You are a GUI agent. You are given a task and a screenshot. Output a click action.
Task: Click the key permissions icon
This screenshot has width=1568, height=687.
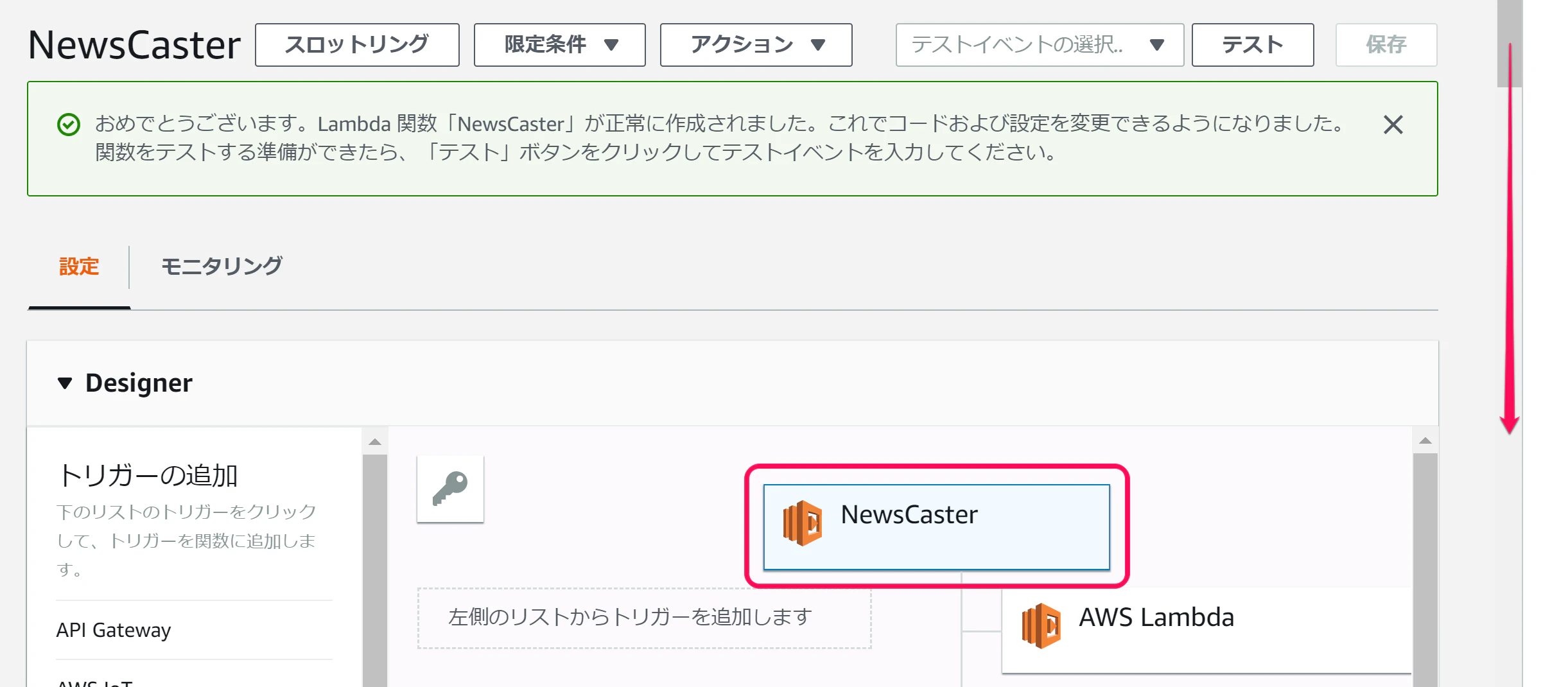pos(450,489)
